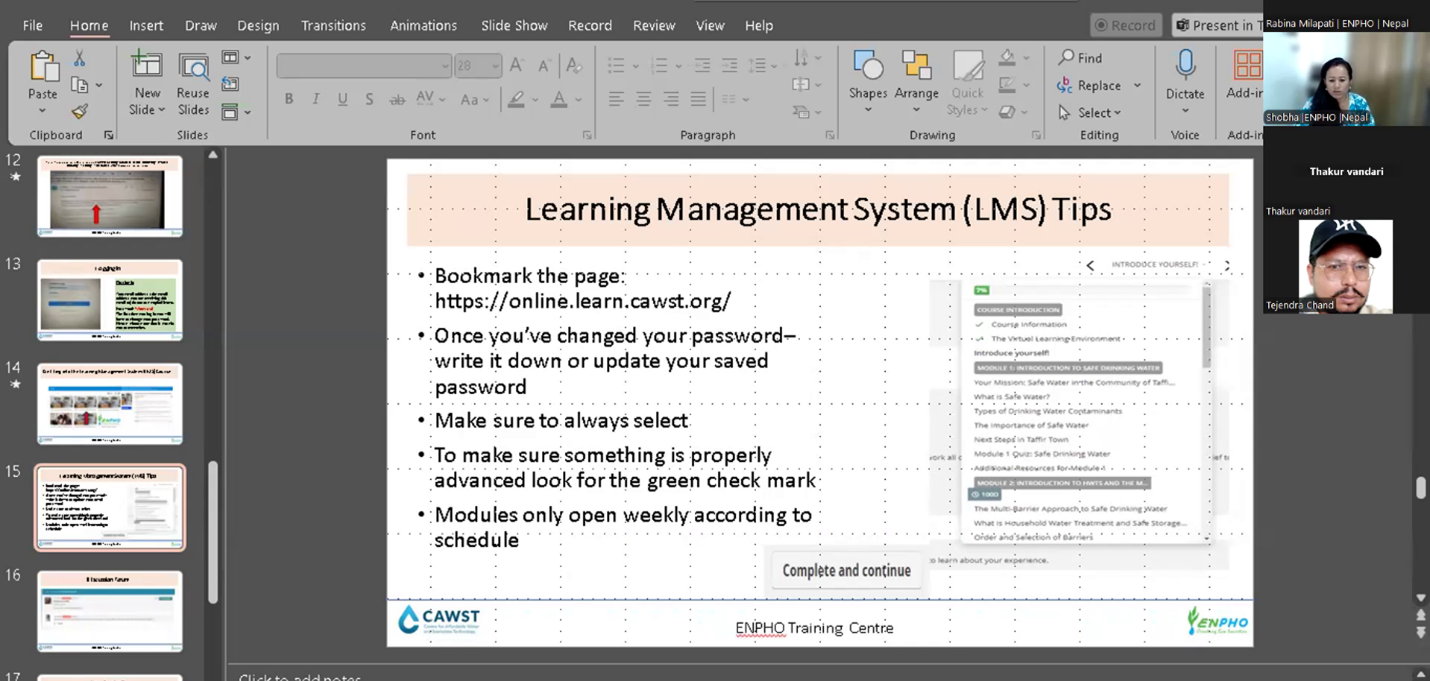Click the New Slide icon
Viewport: 1430px width, 681px height.
[147, 66]
